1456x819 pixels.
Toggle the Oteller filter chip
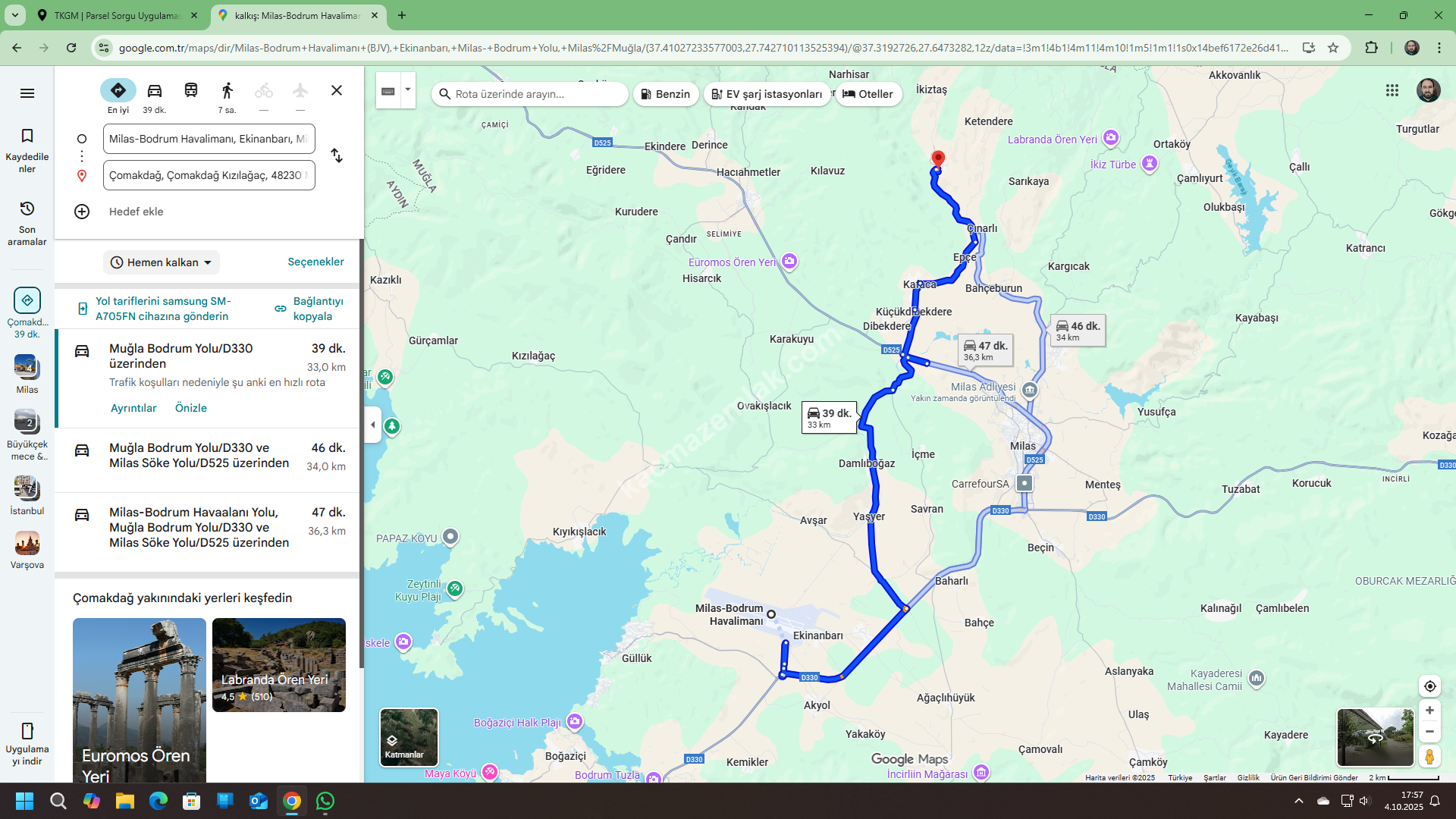pyautogui.click(x=868, y=94)
